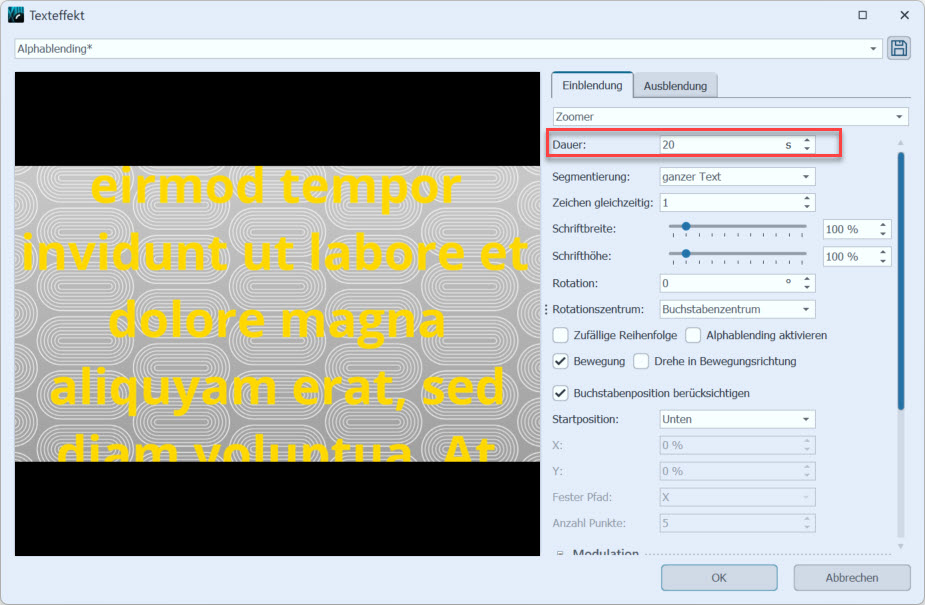Confirm with the OK button
The image size is (925, 605).
tap(718, 577)
